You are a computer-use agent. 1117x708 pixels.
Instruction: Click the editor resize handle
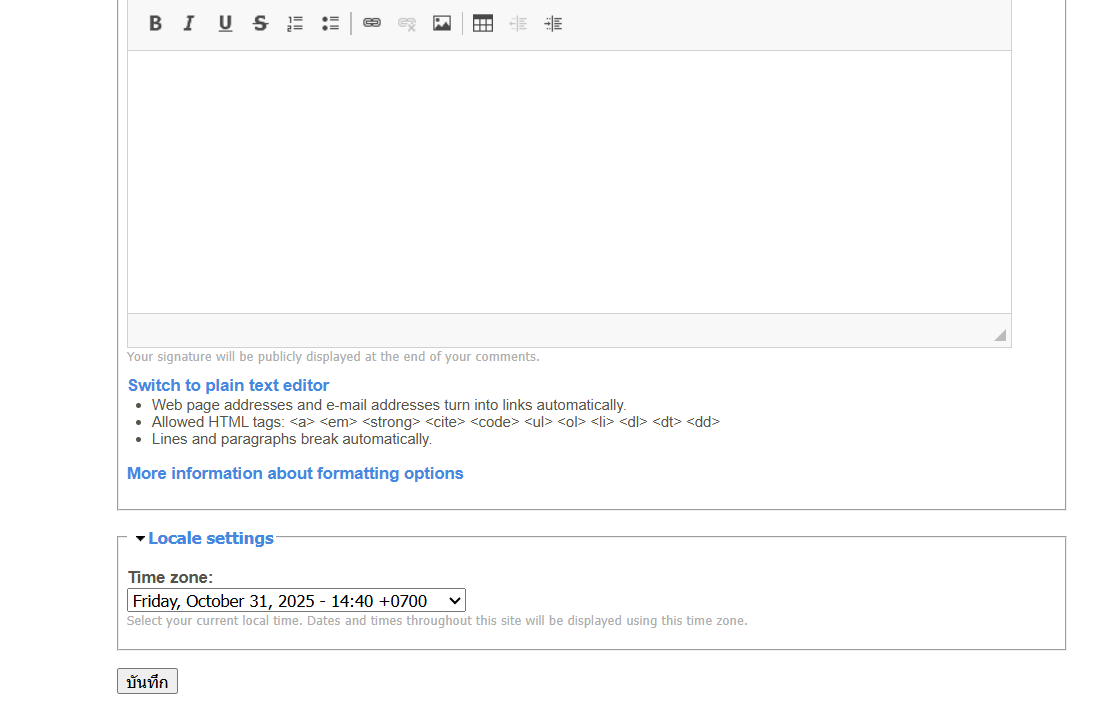[999, 335]
